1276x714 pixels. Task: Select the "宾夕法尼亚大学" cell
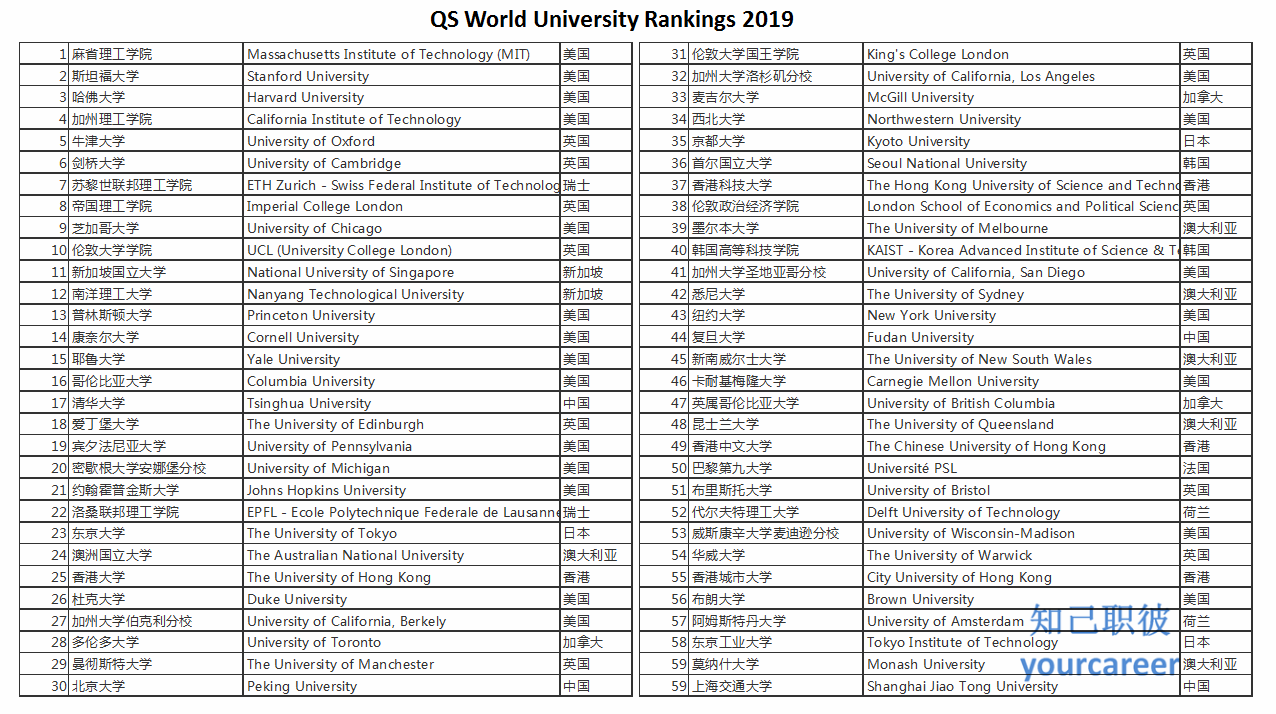(x=156, y=446)
